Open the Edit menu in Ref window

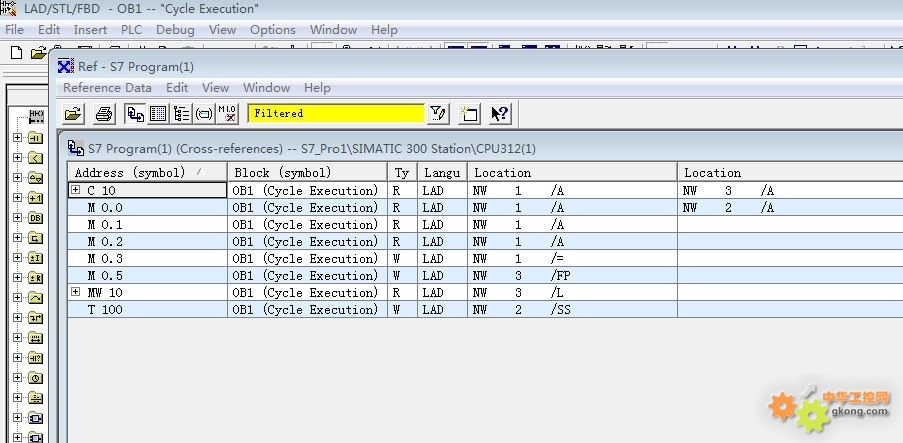177,88
